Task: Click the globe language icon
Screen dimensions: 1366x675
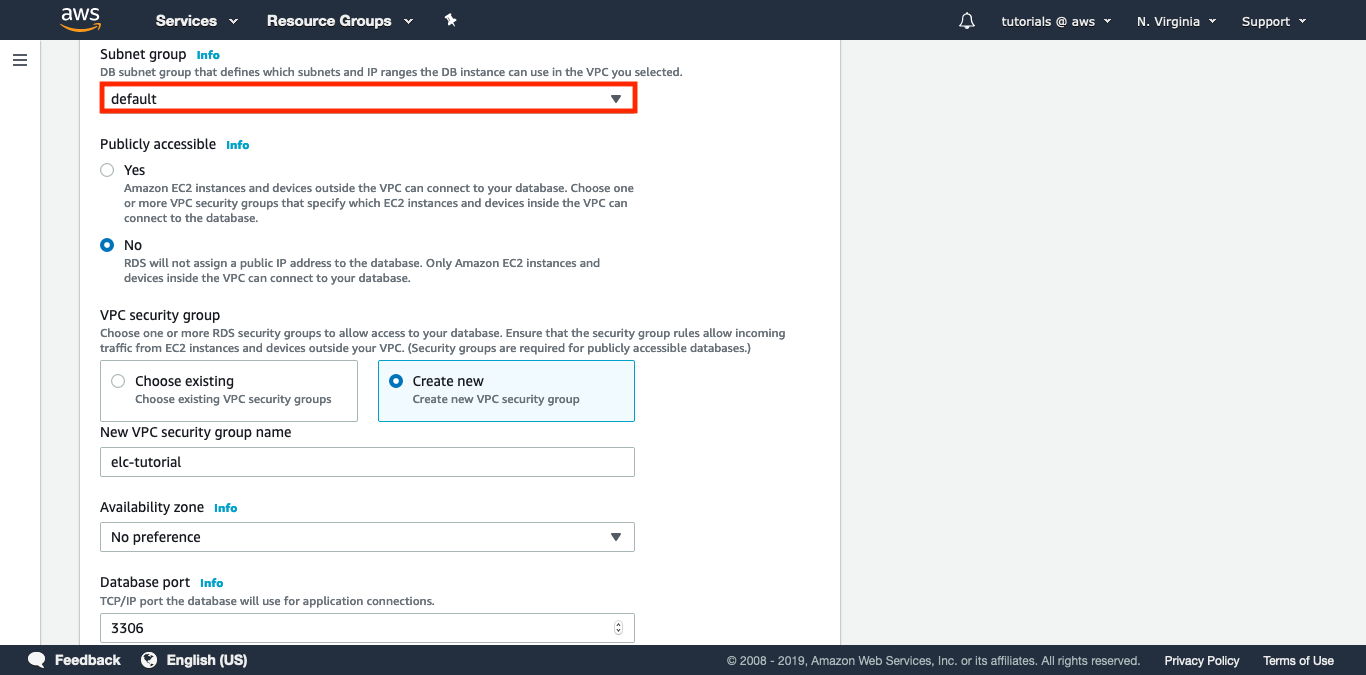Action: [x=149, y=660]
